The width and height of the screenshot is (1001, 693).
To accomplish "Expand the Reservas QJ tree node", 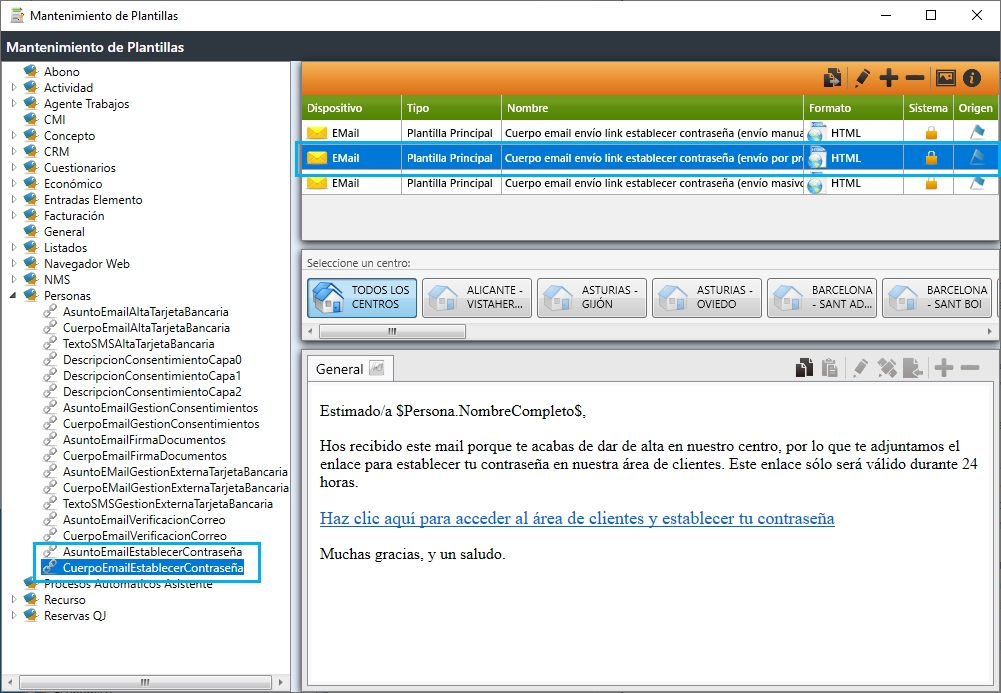I will [x=14, y=615].
